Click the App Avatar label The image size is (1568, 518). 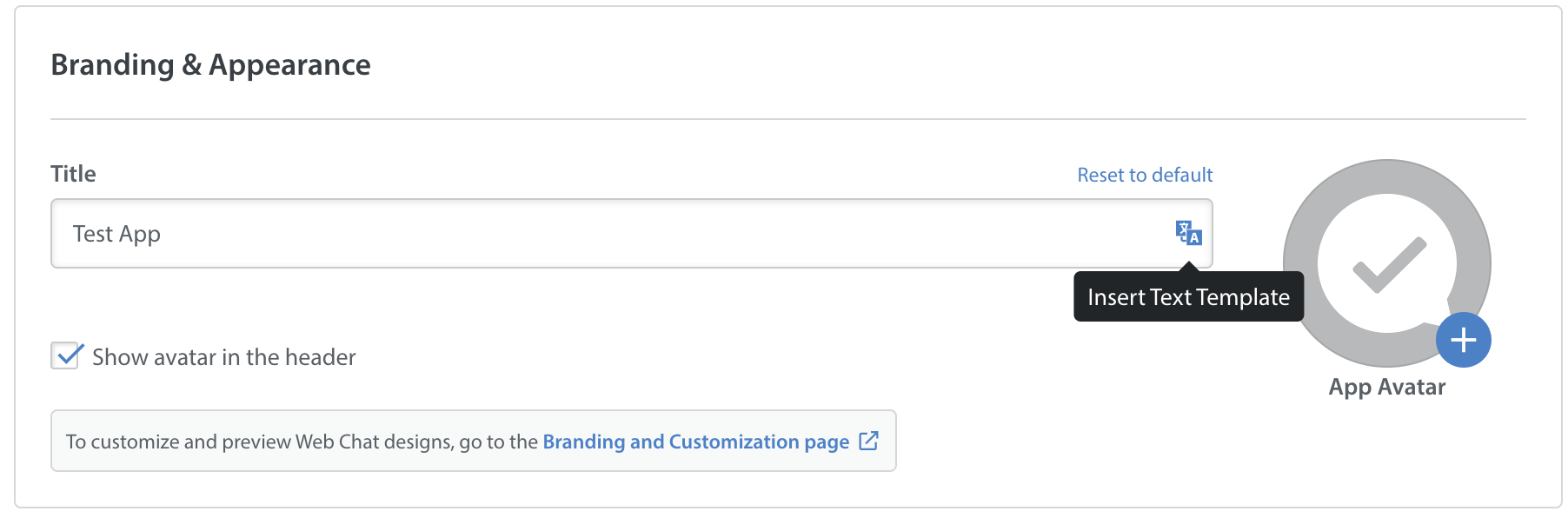coord(1387,387)
